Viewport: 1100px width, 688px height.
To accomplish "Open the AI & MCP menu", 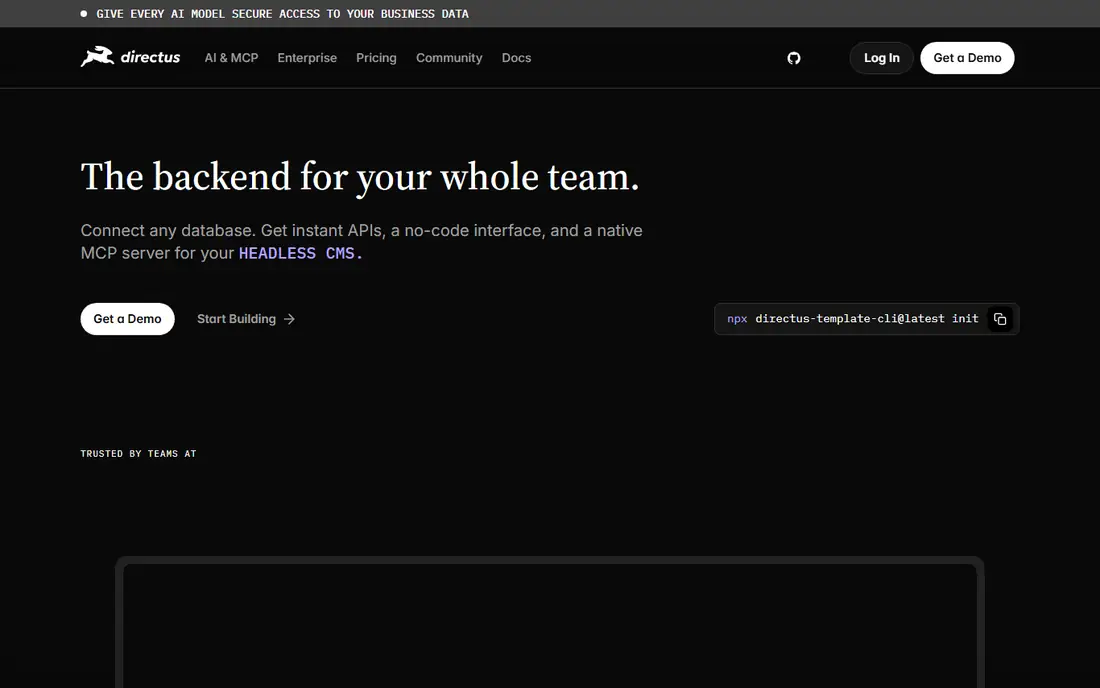I will point(232,58).
